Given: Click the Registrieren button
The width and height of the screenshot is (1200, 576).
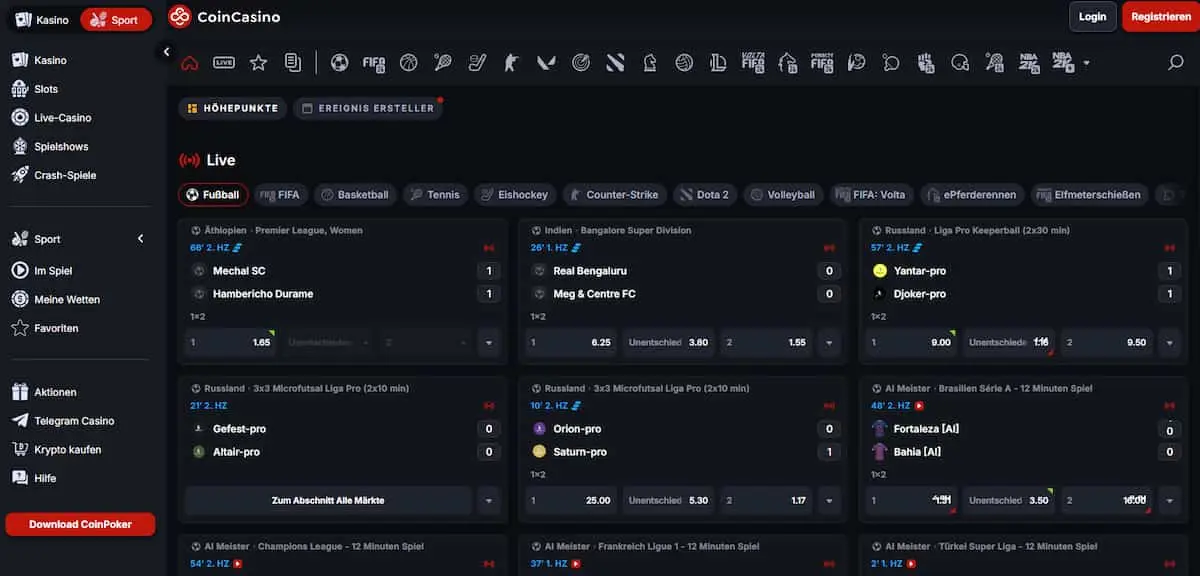Looking at the screenshot, I should [1160, 17].
